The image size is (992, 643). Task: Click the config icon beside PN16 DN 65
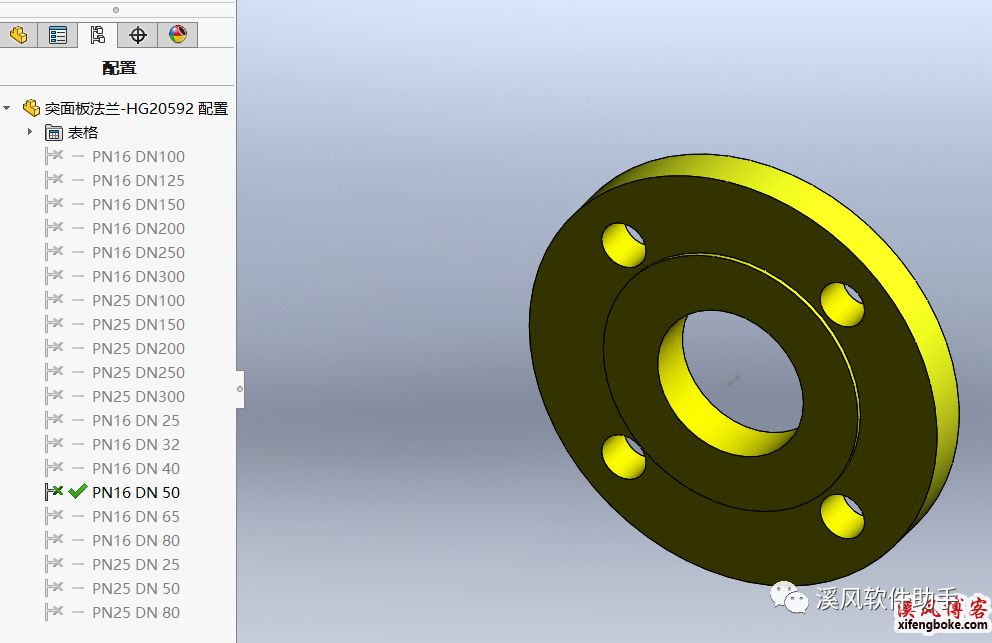pos(54,516)
